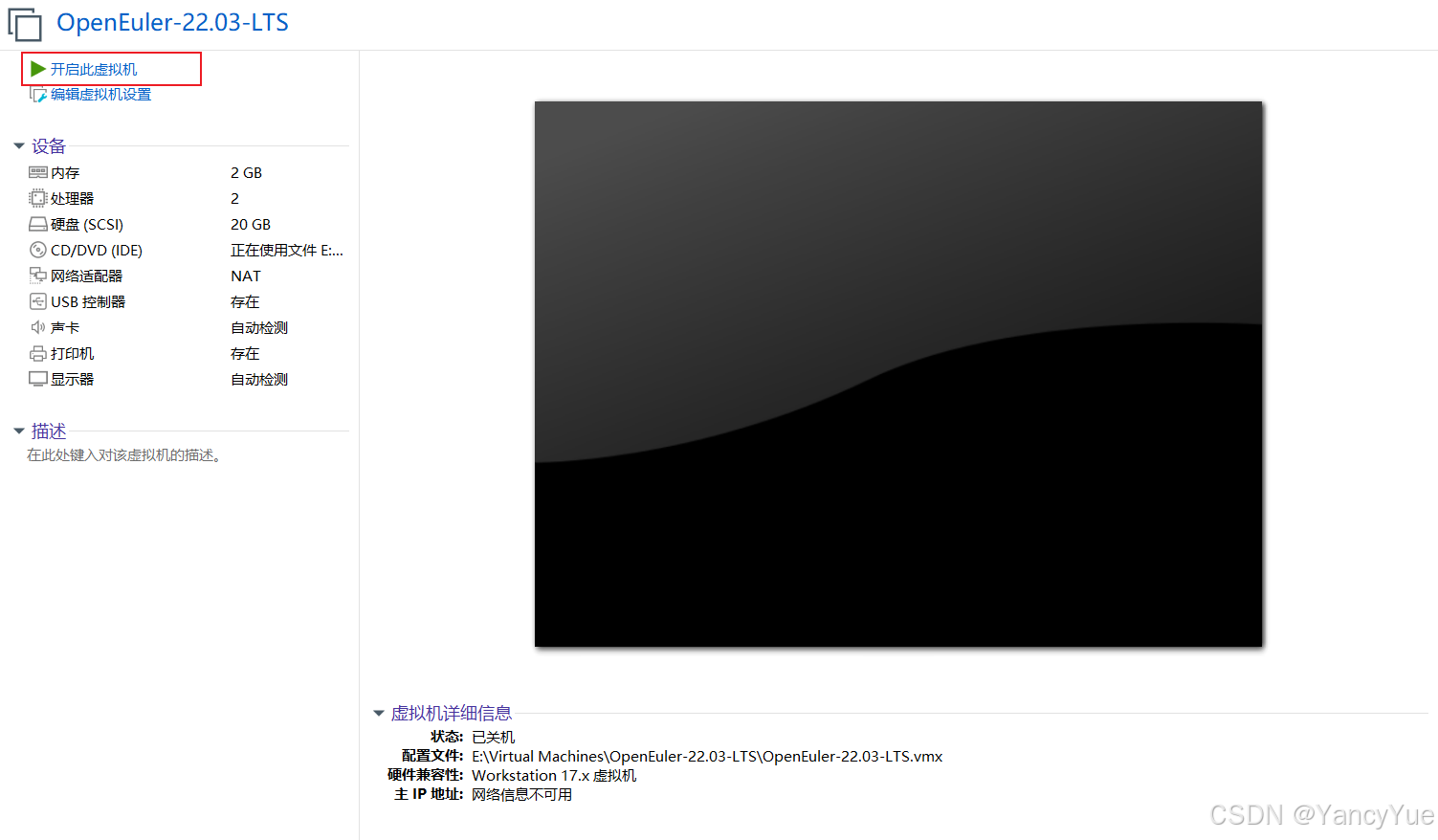Open the 内存 (Memory) device settings
This screenshot has width=1438, height=840.
click(63, 172)
